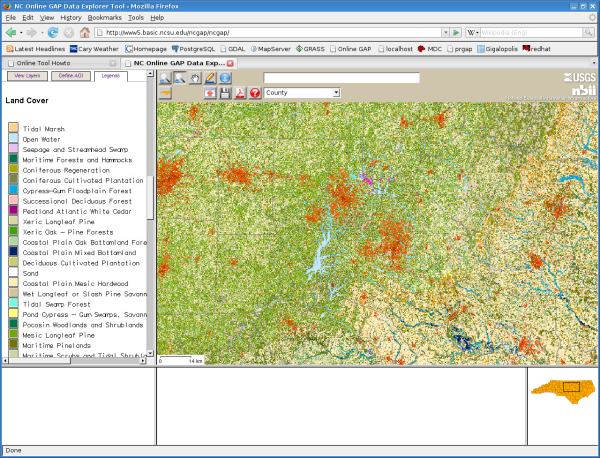Open the Bookmarks menu
Viewport: 600px width, 458px height.
[104, 18]
